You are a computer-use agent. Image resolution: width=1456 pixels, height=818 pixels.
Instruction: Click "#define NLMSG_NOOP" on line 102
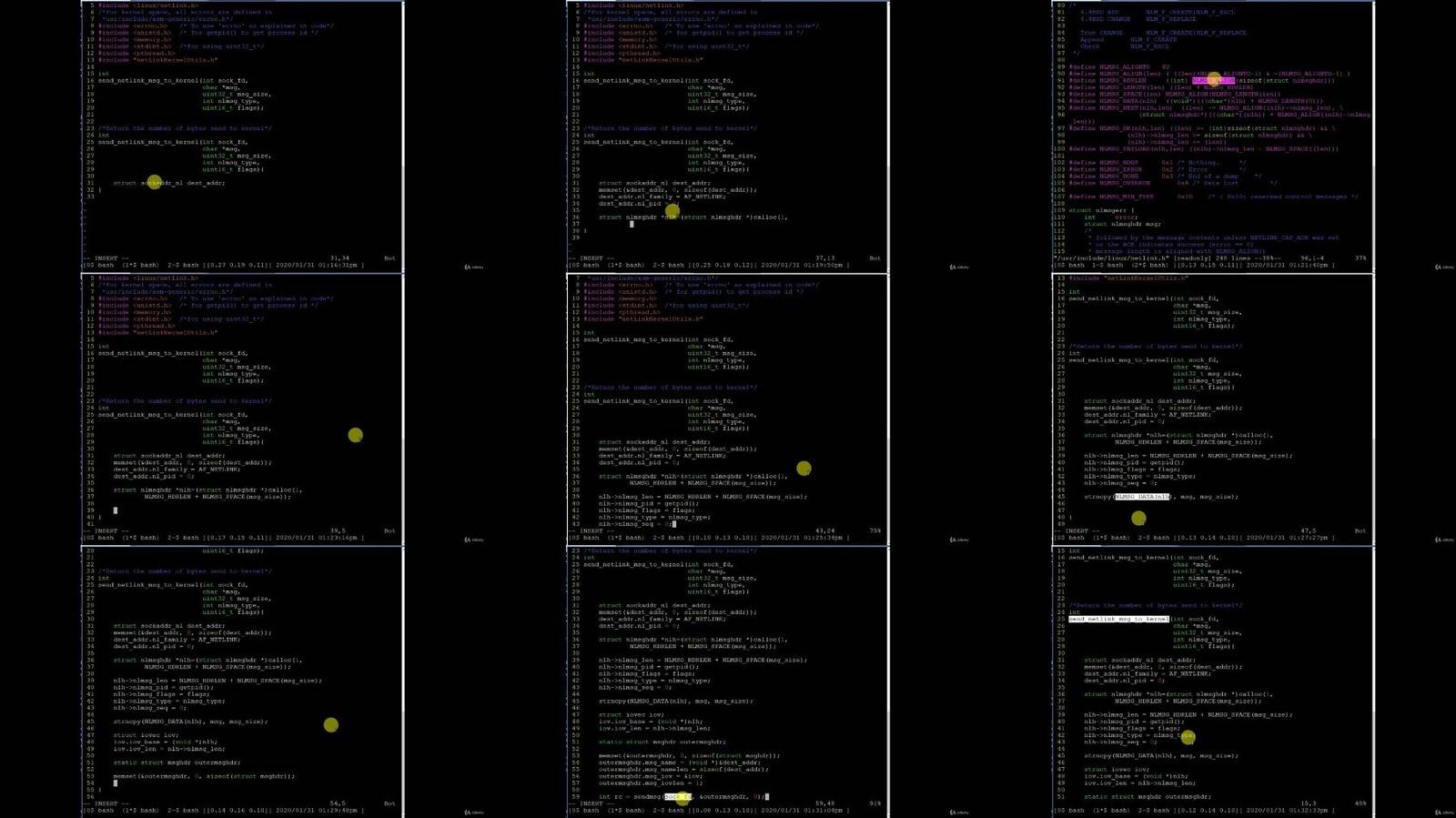click(x=1103, y=163)
